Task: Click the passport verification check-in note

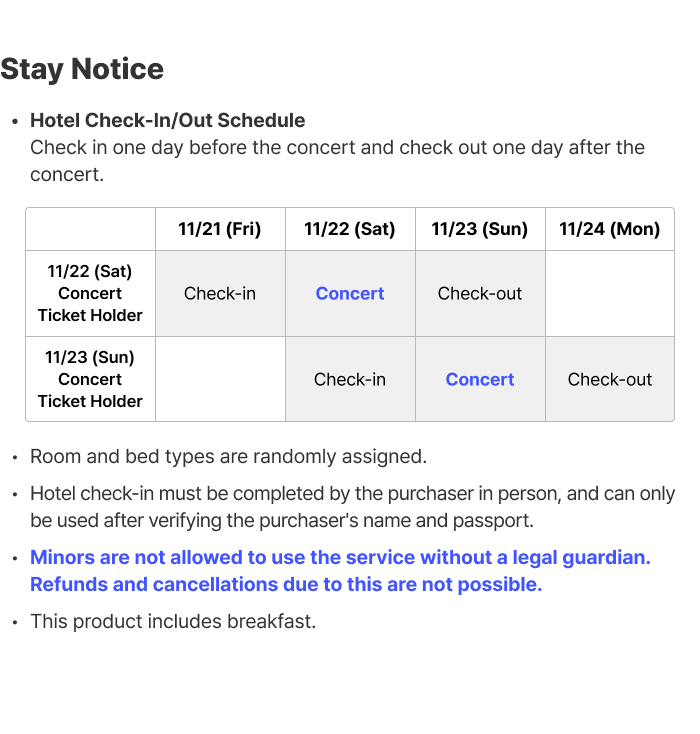Action: coord(353,507)
